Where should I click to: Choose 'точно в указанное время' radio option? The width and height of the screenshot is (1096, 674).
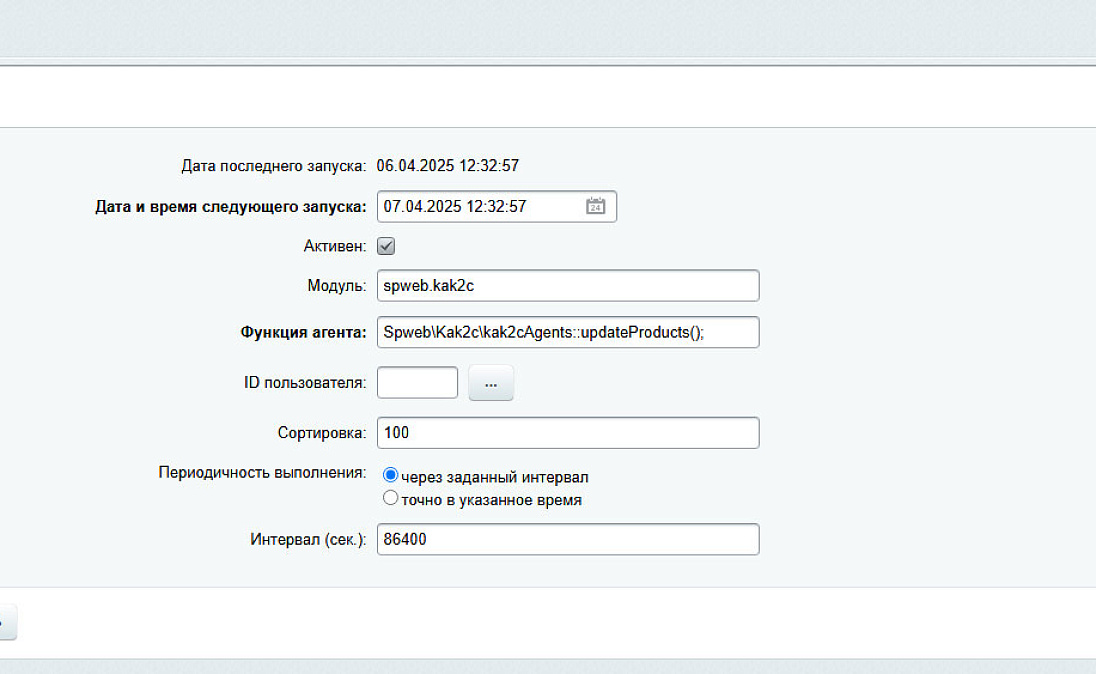[x=391, y=498]
